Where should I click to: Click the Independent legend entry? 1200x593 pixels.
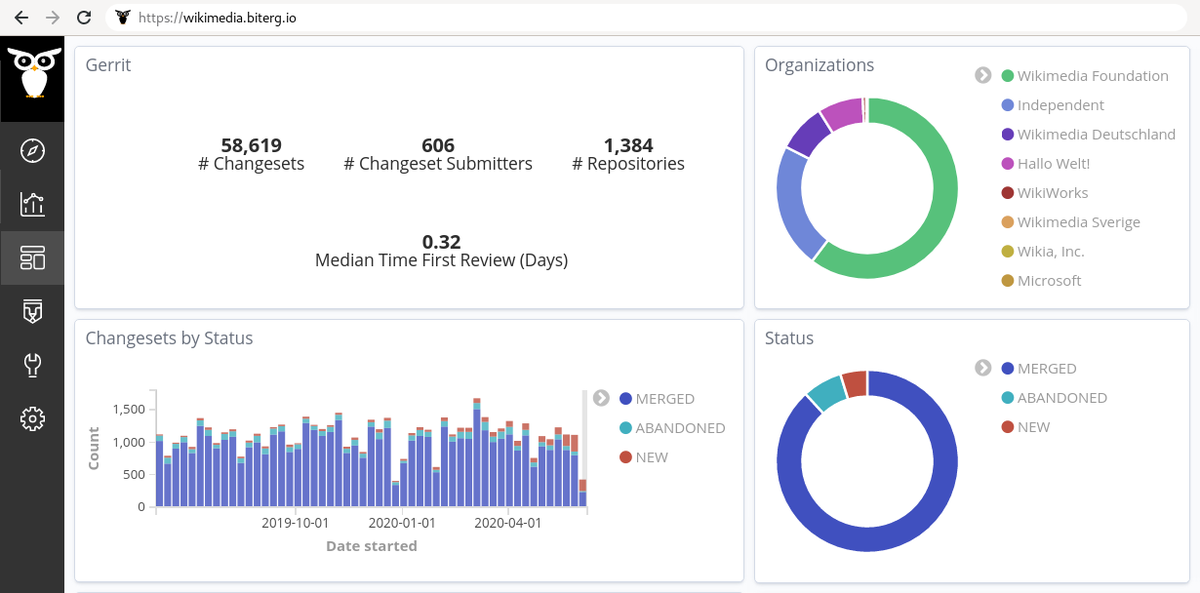[x=1060, y=105]
